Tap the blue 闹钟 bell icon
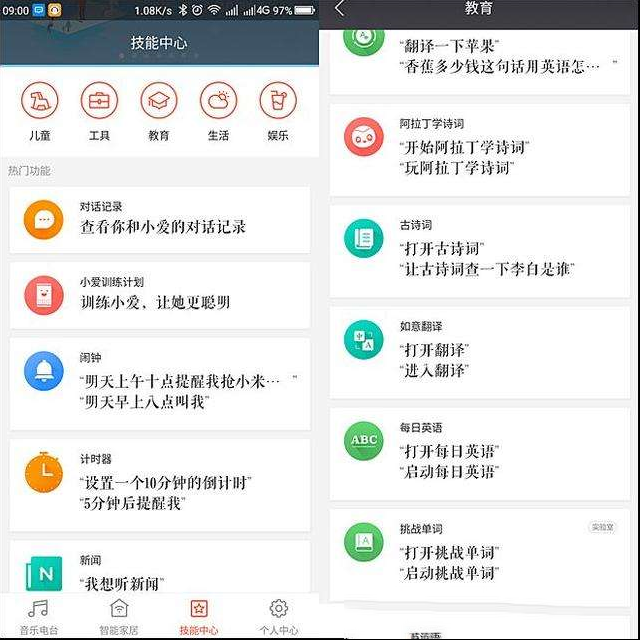640x640 pixels. click(x=44, y=371)
